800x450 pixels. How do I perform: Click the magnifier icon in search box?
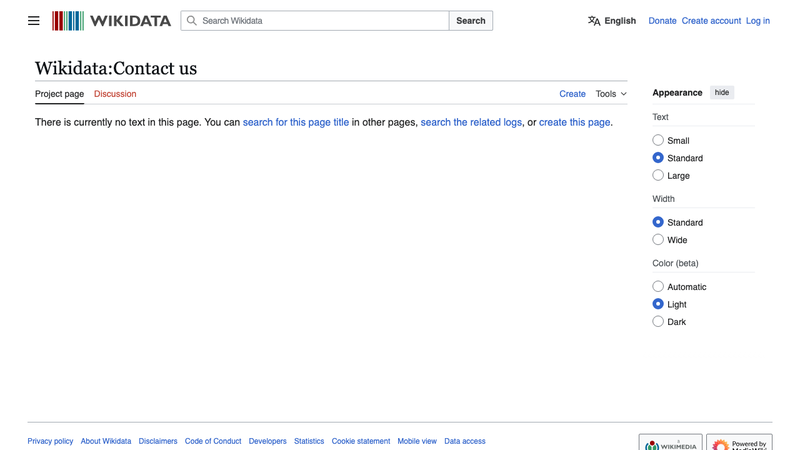pyautogui.click(x=191, y=20)
